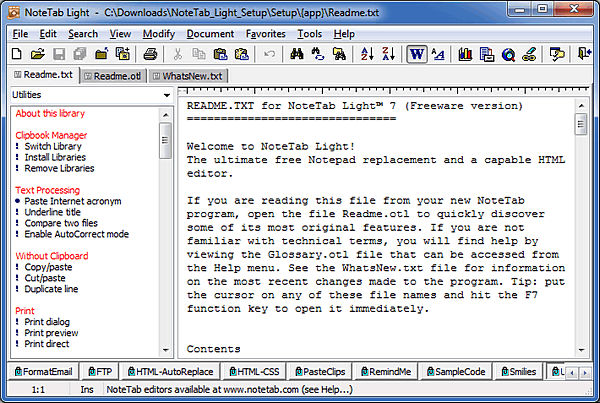
Task: Switch to the Readme.otl tab
Action: pyautogui.click(x=113, y=76)
